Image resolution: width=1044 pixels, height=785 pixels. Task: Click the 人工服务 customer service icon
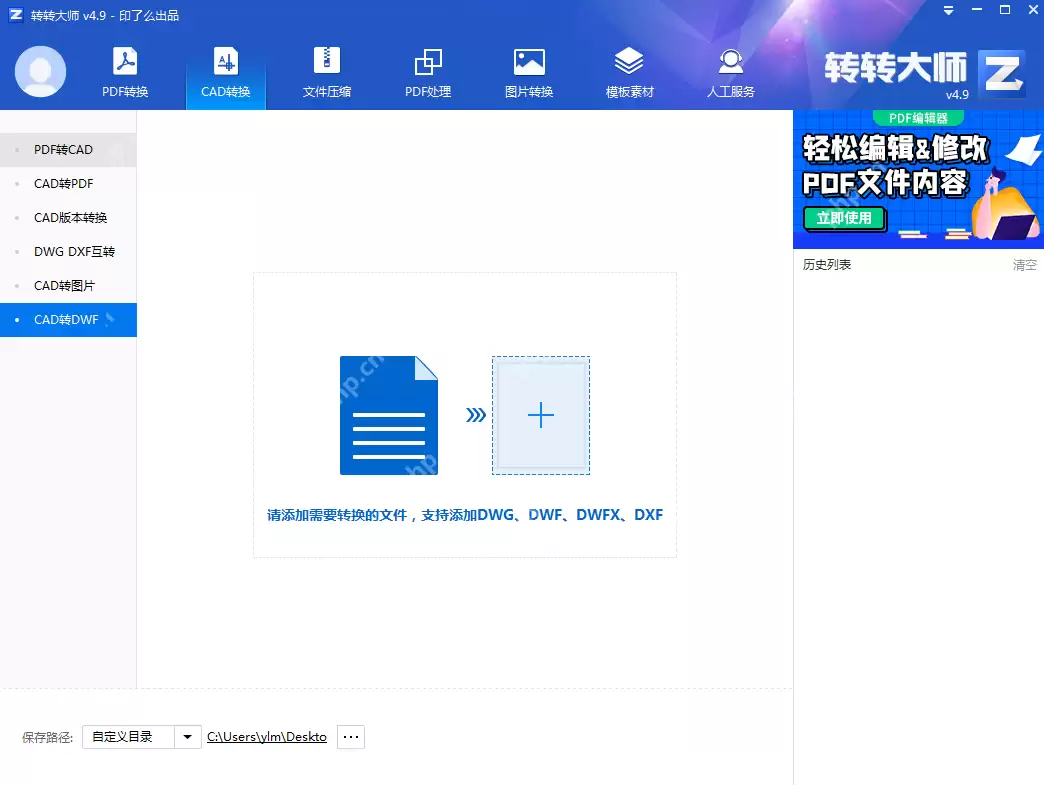730,70
